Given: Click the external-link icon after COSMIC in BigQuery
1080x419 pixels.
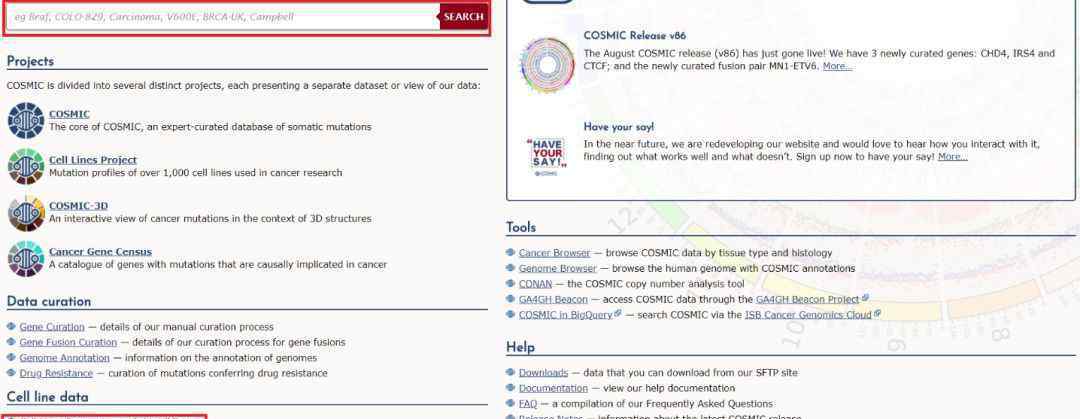Looking at the screenshot, I should [x=618, y=314].
